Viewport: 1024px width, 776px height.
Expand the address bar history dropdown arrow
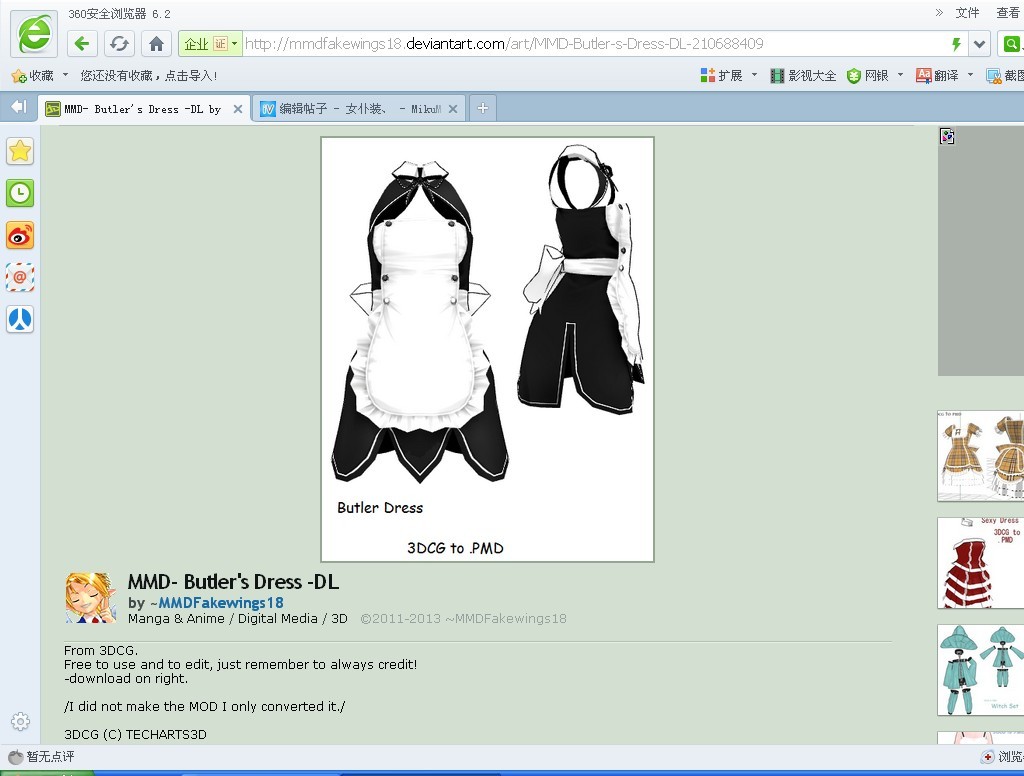pos(979,44)
